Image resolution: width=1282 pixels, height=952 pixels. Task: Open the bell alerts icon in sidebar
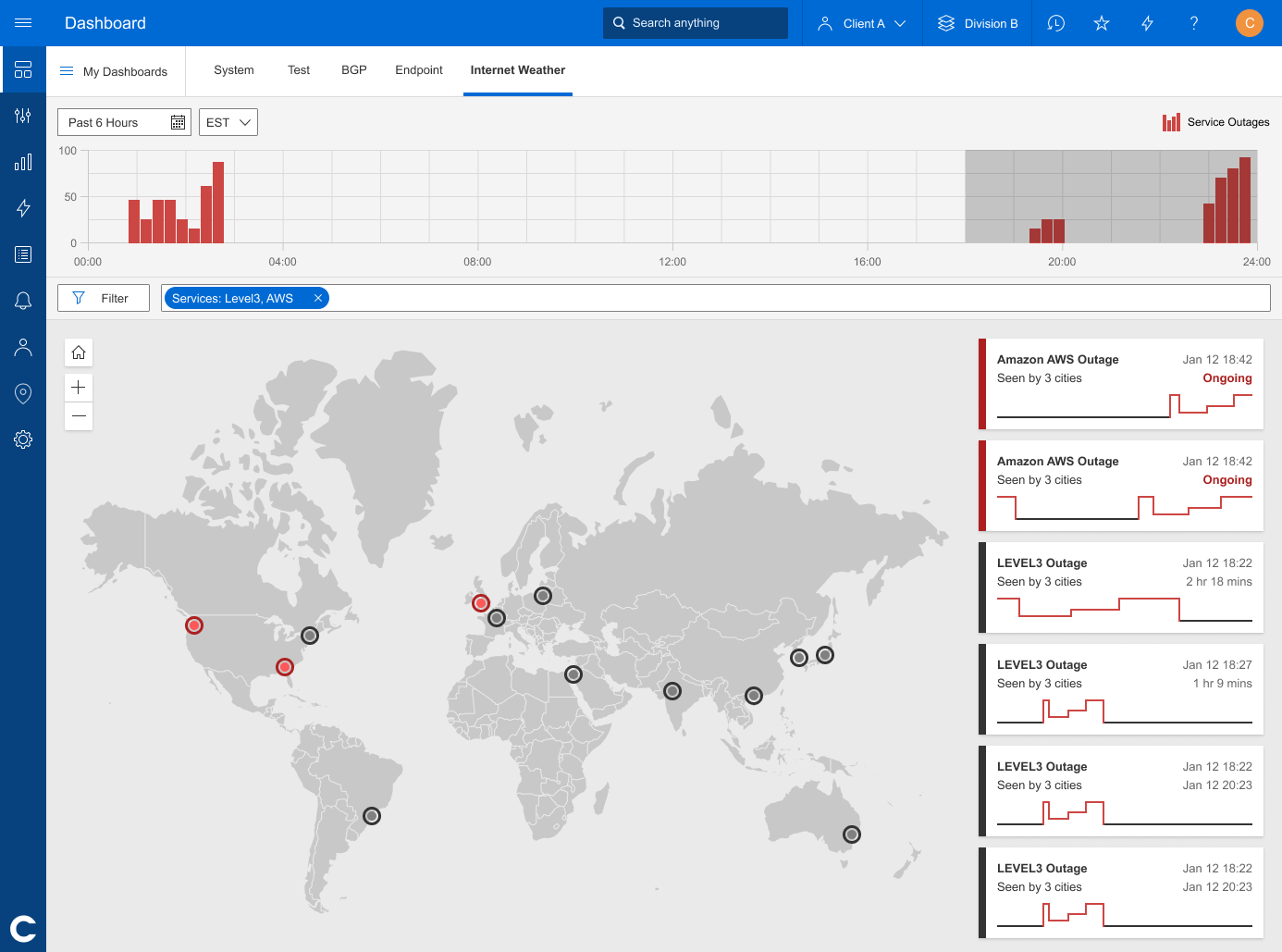coord(23,301)
